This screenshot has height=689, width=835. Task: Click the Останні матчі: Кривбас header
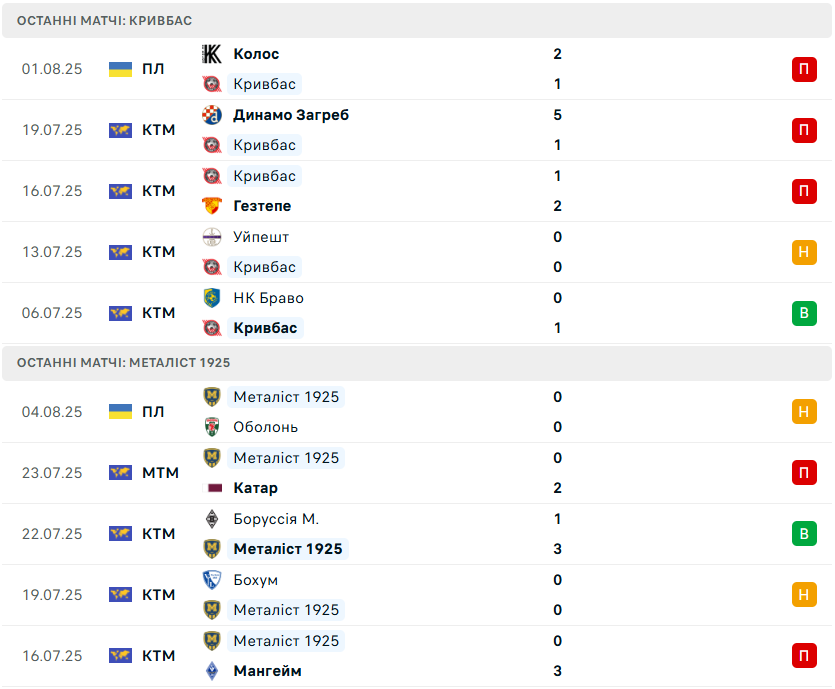pyautogui.click(x=105, y=20)
